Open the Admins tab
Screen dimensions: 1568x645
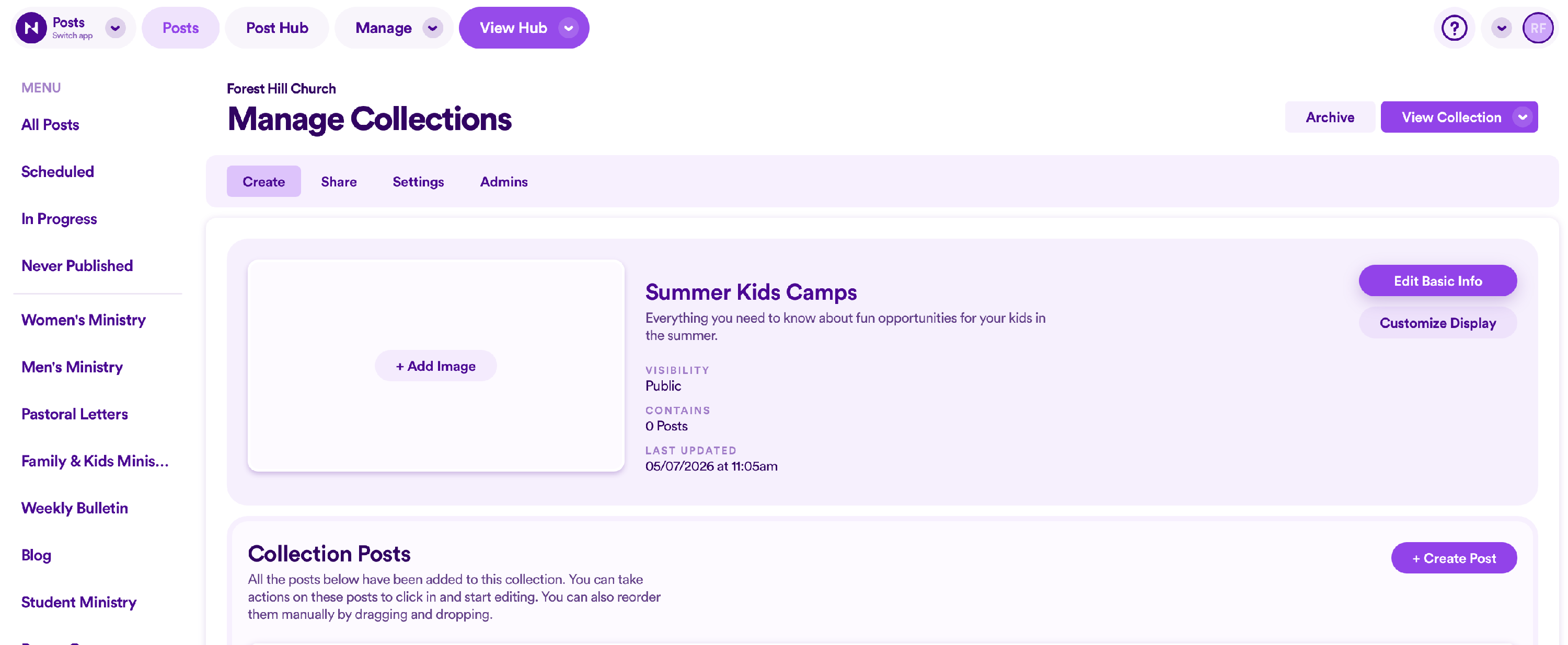point(504,181)
